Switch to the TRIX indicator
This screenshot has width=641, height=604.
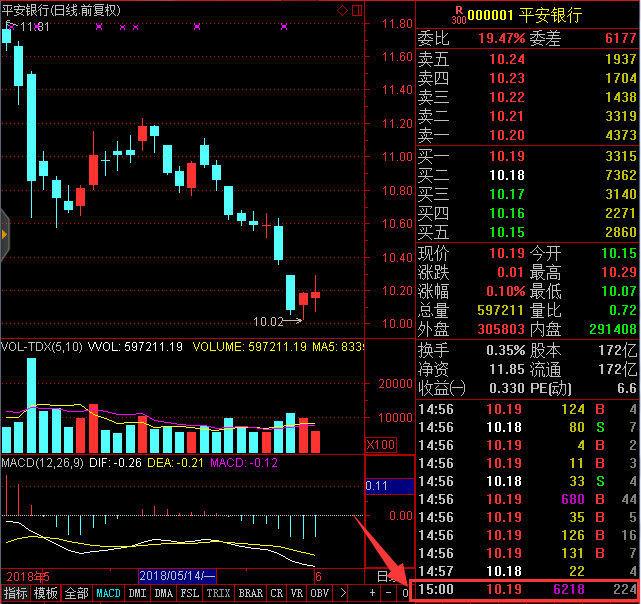pos(219,593)
